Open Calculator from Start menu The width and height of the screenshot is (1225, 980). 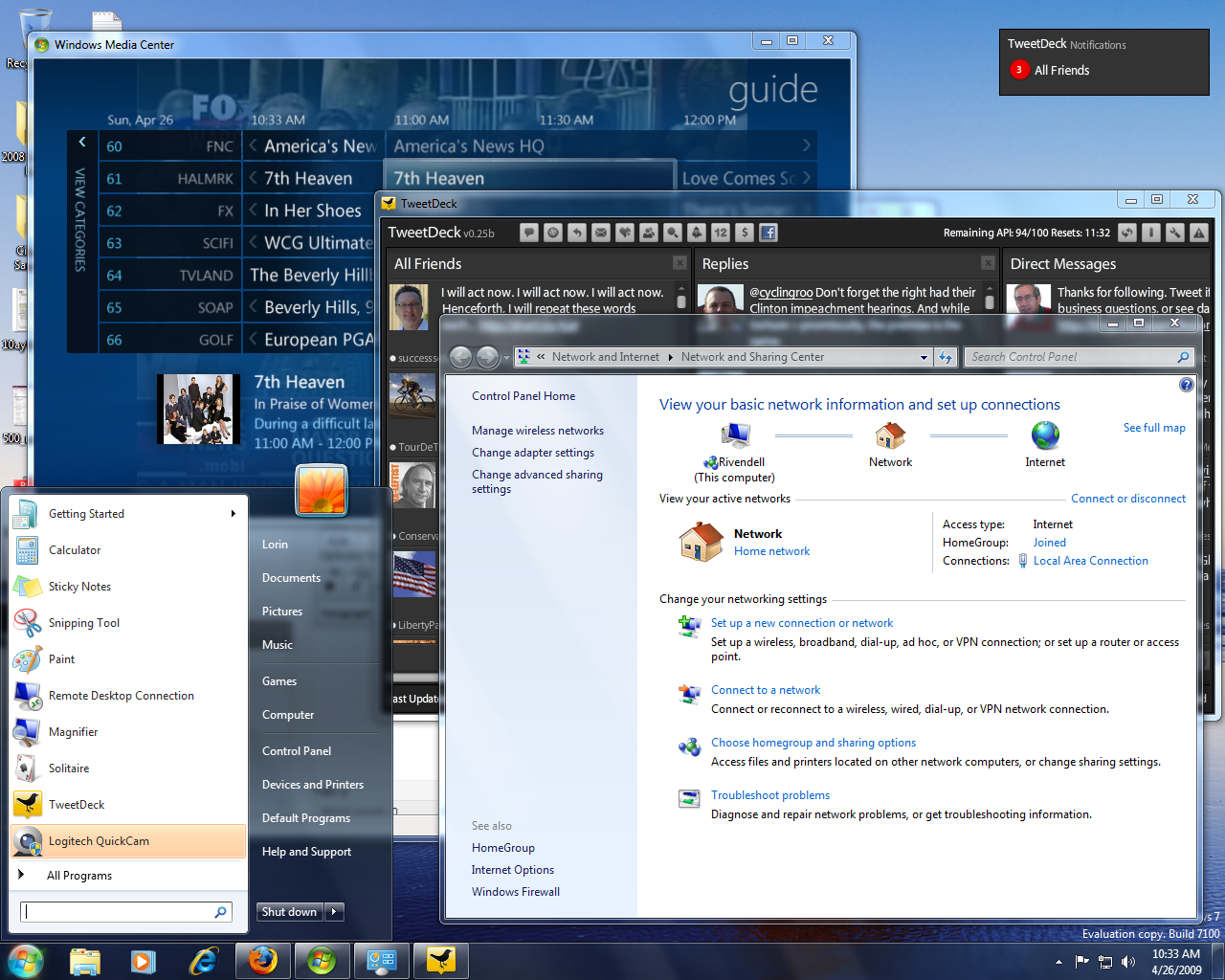pos(129,550)
